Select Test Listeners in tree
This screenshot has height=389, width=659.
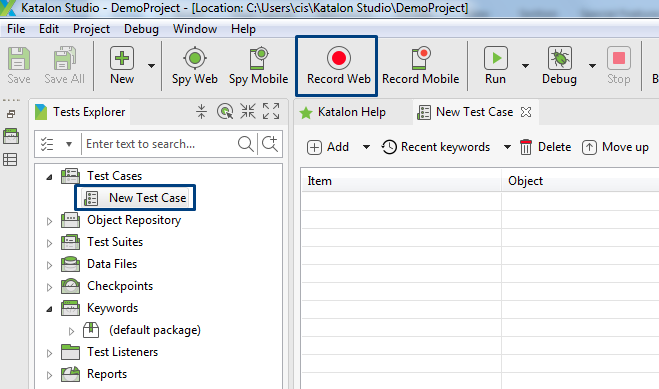pos(123,352)
